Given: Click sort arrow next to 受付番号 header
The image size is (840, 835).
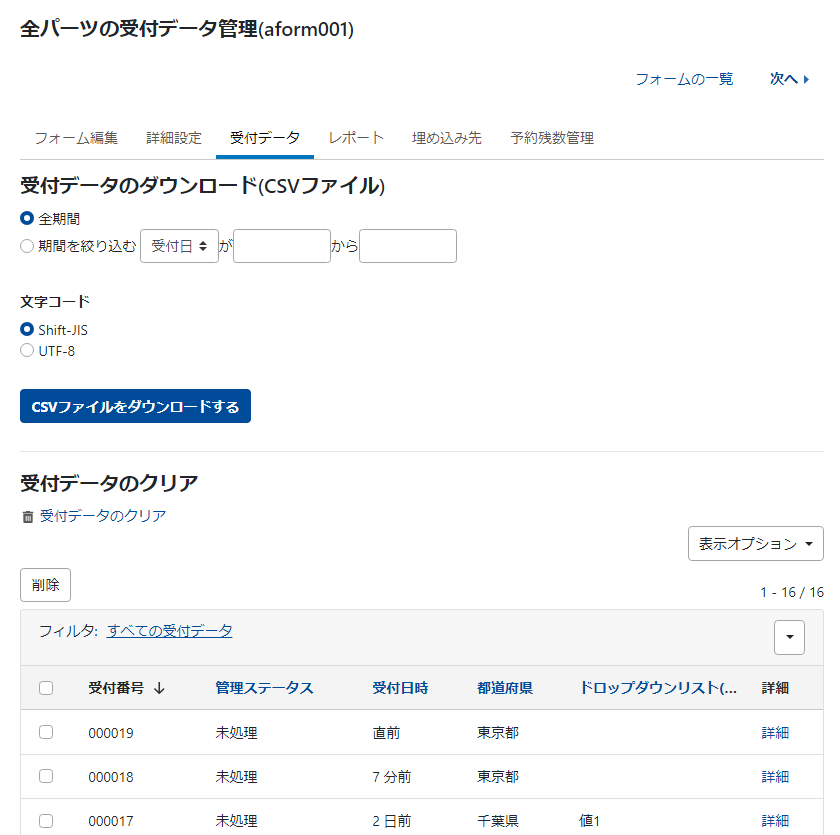Looking at the screenshot, I should click(159, 688).
